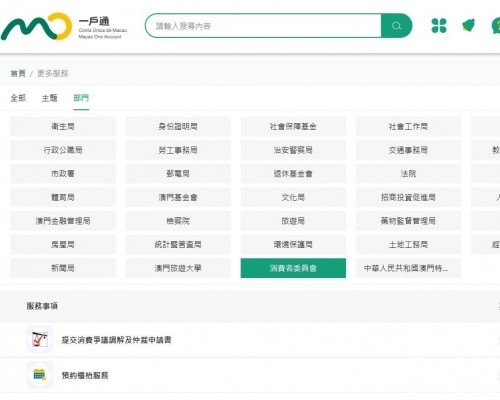Screen dimensions: 500x400
Task: Open the four-leaf apps grid icon
Action: click(439, 26)
